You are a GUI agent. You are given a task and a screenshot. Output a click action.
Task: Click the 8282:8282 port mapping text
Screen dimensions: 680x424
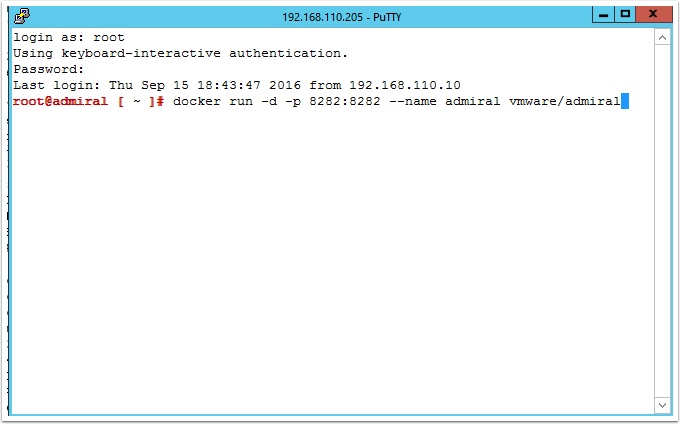coord(345,101)
